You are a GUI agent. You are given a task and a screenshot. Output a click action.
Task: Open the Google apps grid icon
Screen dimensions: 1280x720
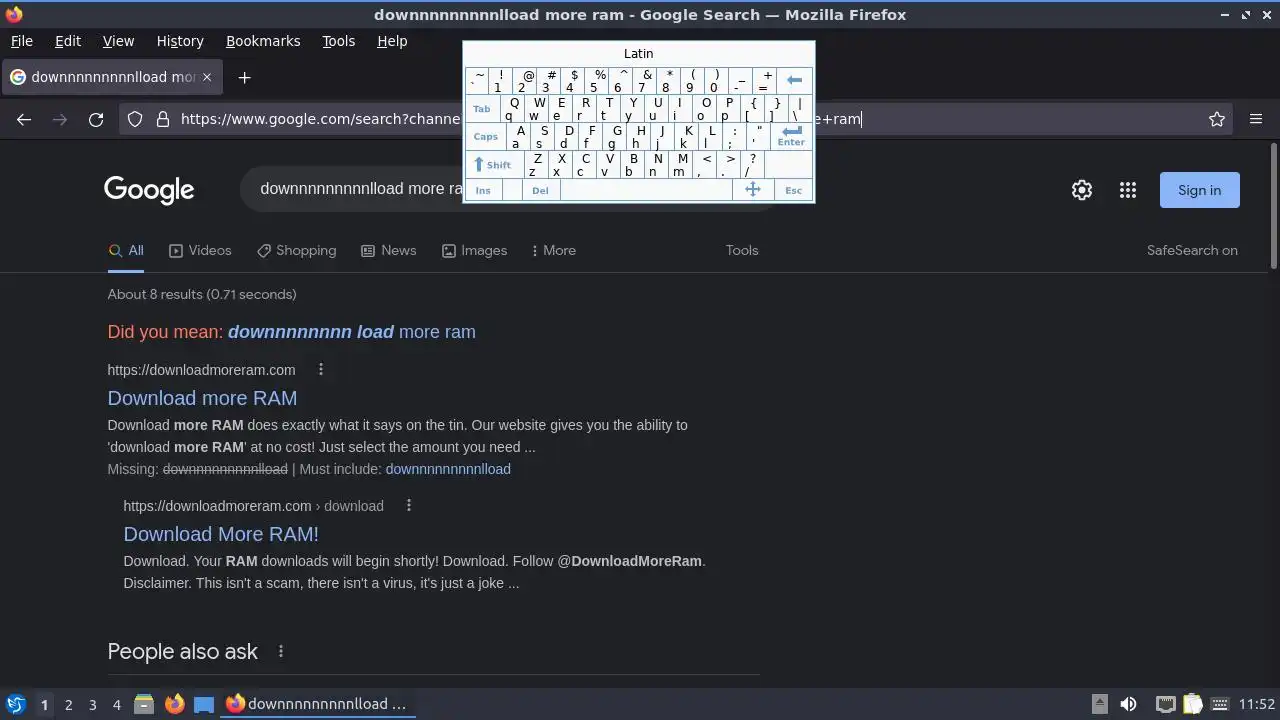[1128, 190]
